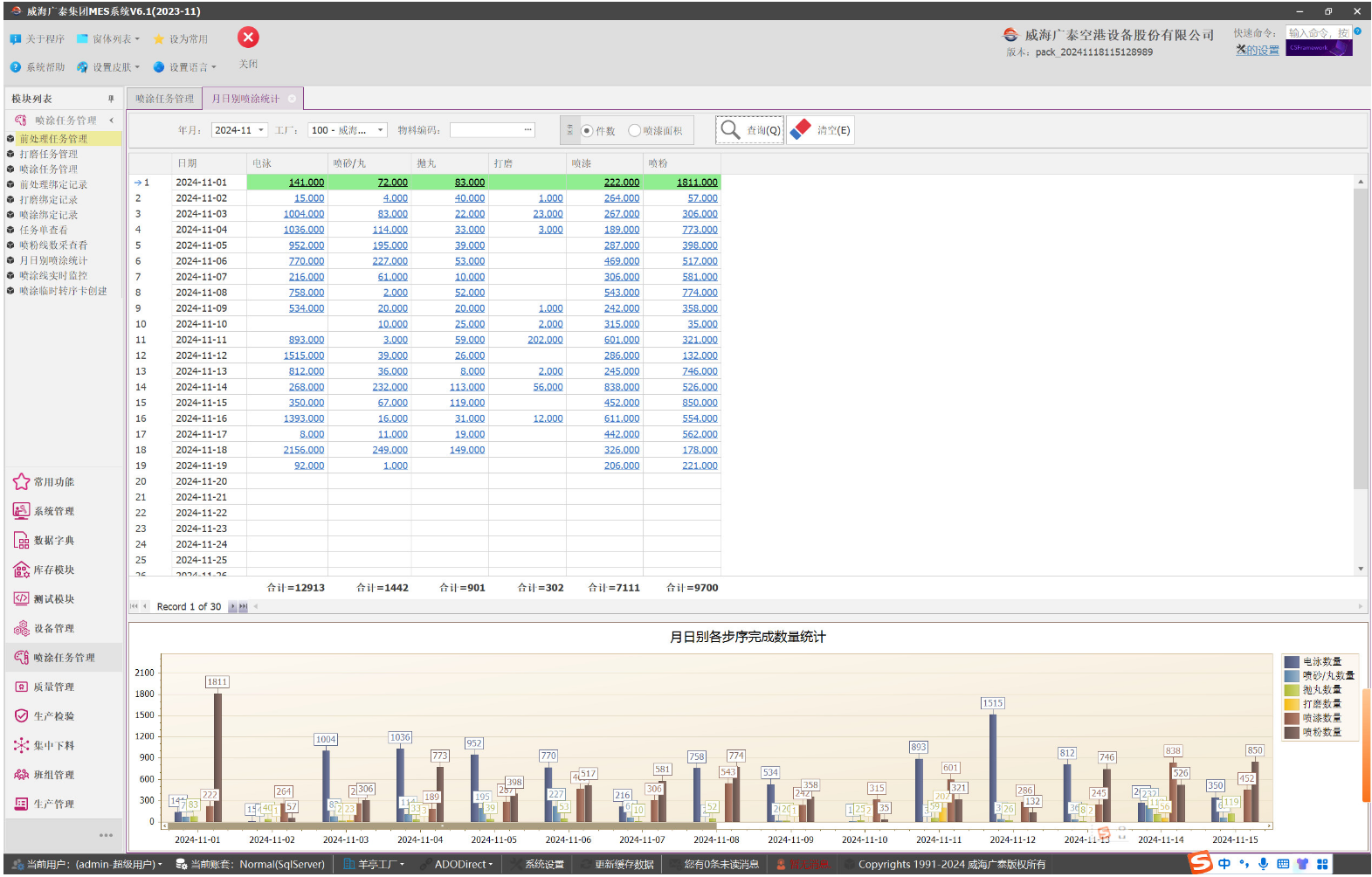Open ADODirect dropdown in status bar
1372x877 pixels.
tap(458, 865)
